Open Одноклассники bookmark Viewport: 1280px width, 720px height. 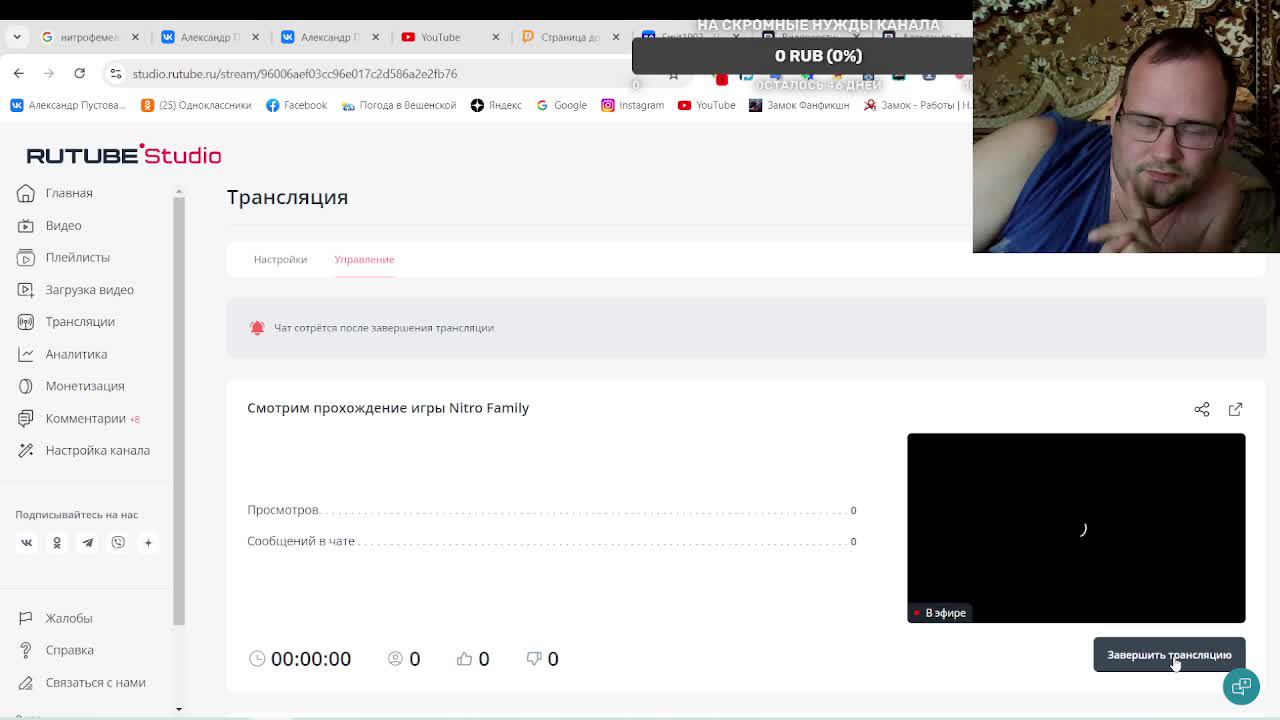point(196,105)
